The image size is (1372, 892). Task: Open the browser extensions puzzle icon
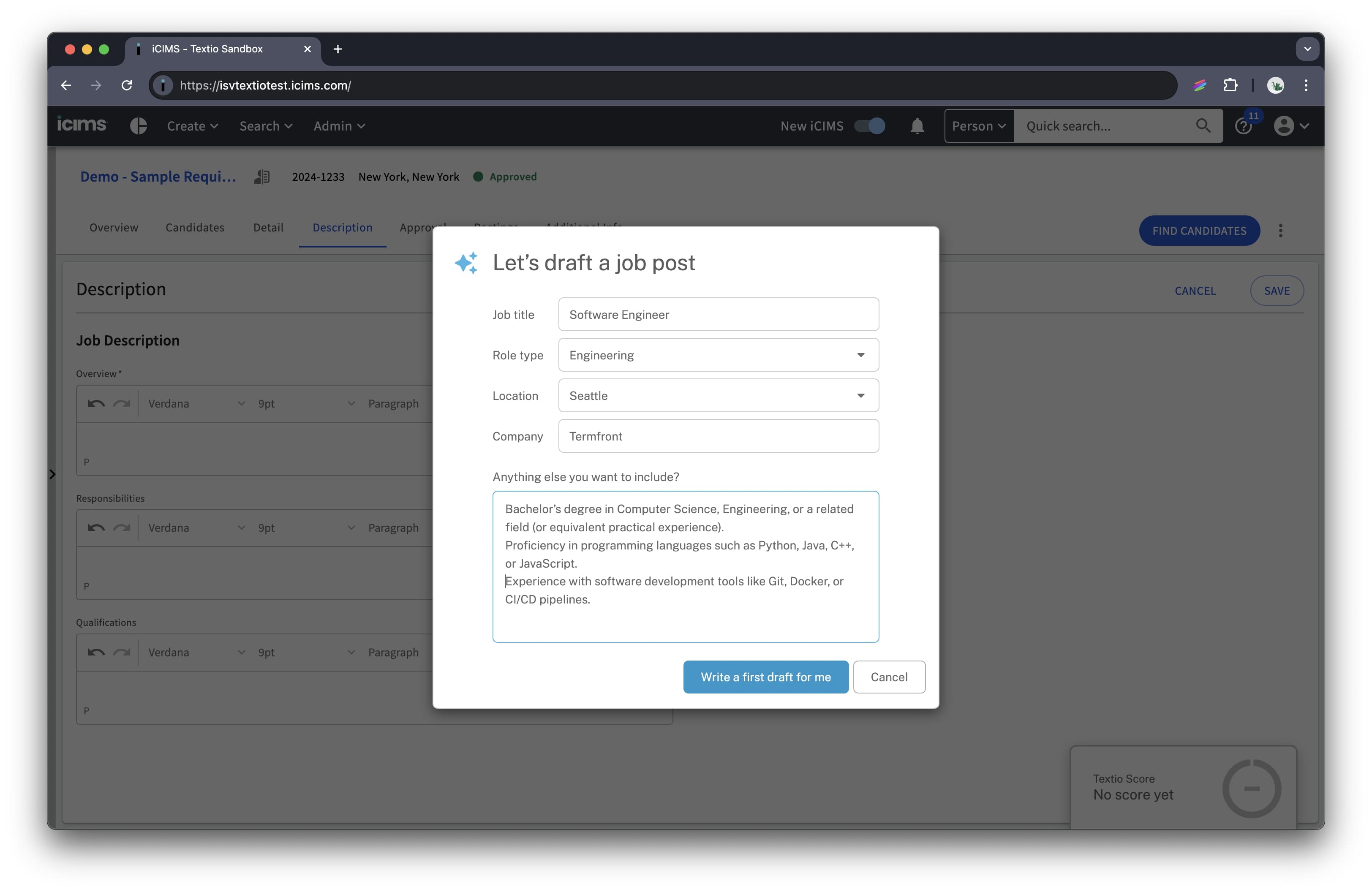pos(1230,85)
